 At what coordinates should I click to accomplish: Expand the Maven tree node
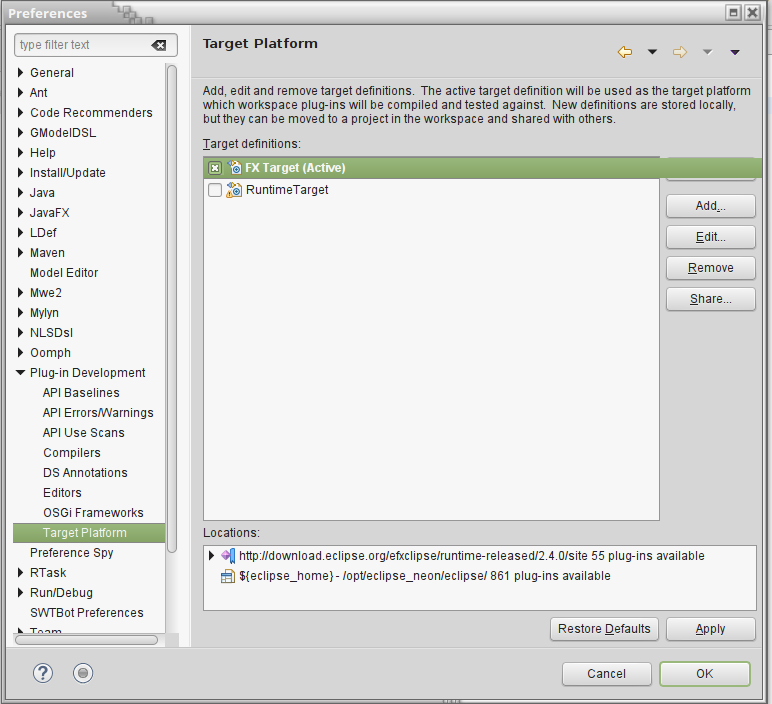coord(20,253)
